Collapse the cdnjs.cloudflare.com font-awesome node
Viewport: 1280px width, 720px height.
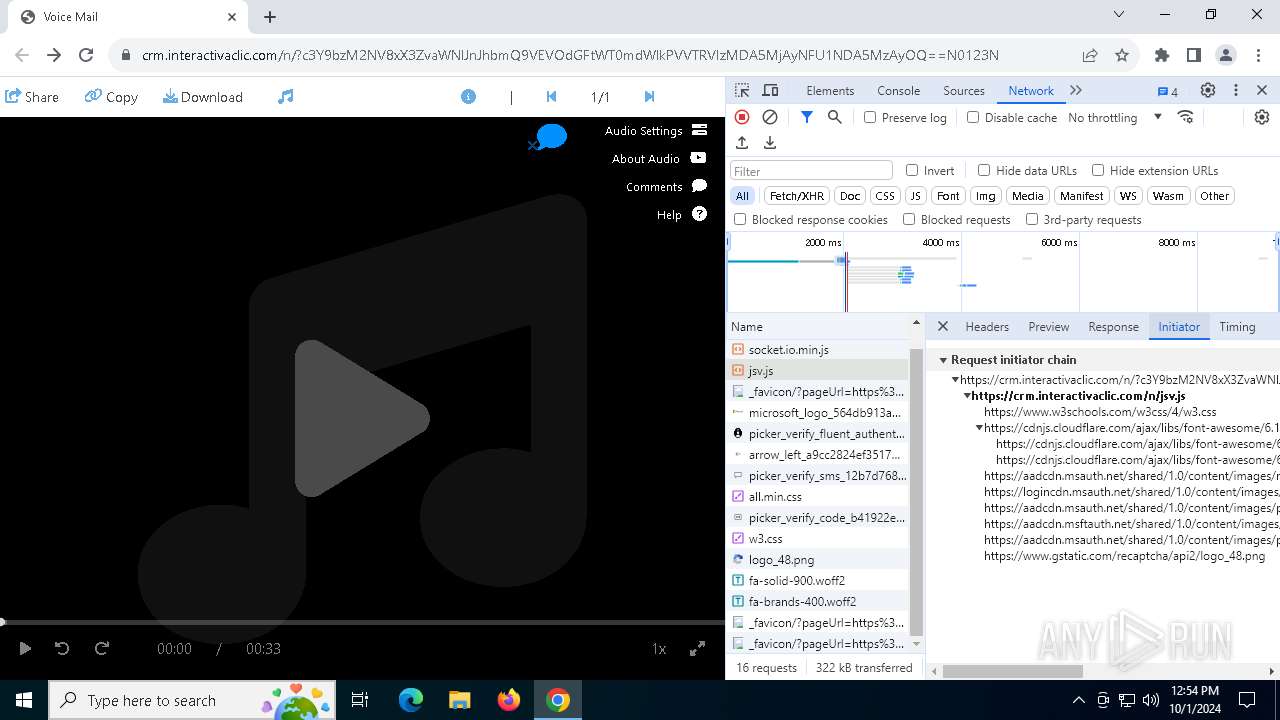(979, 428)
